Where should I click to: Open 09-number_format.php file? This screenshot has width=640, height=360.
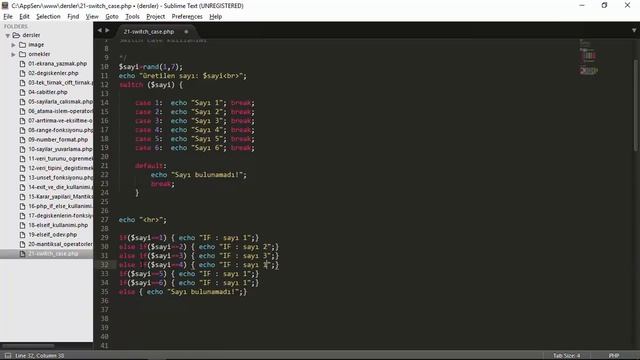tap(58, 140)
